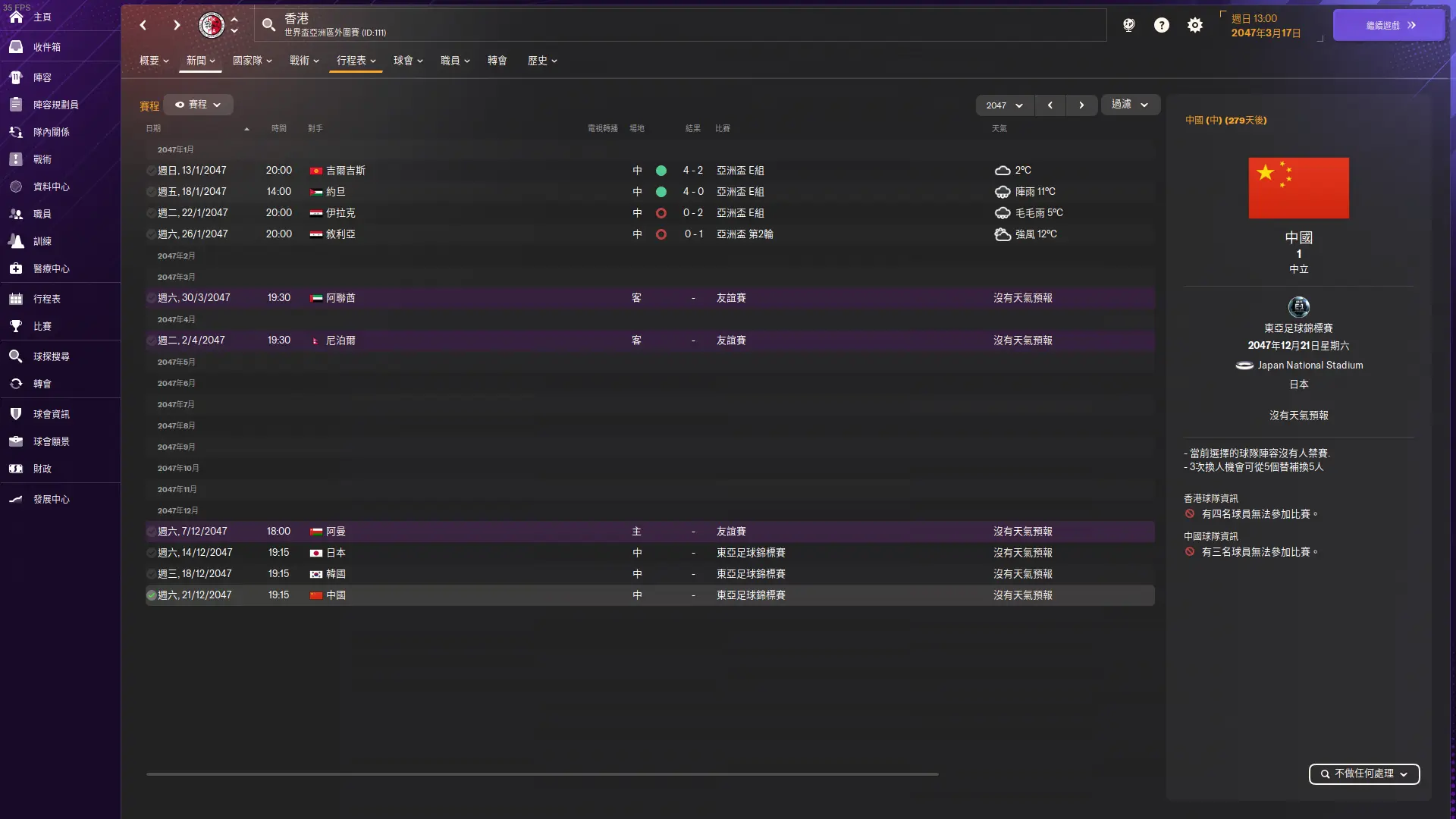This screenshot has height=819, width=1456.
Task: Click the team switcher up-down chevrons
Action: click(234, 25)
